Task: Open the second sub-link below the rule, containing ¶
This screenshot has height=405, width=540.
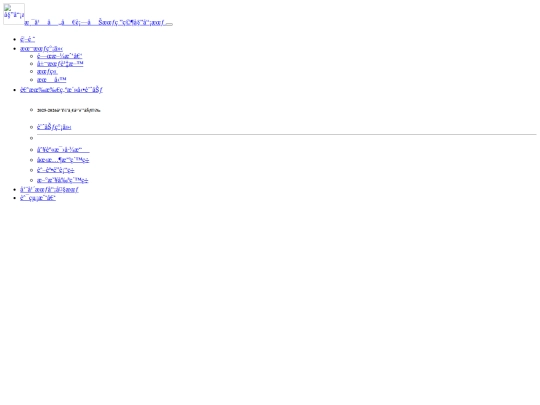Action: (63, 160)
